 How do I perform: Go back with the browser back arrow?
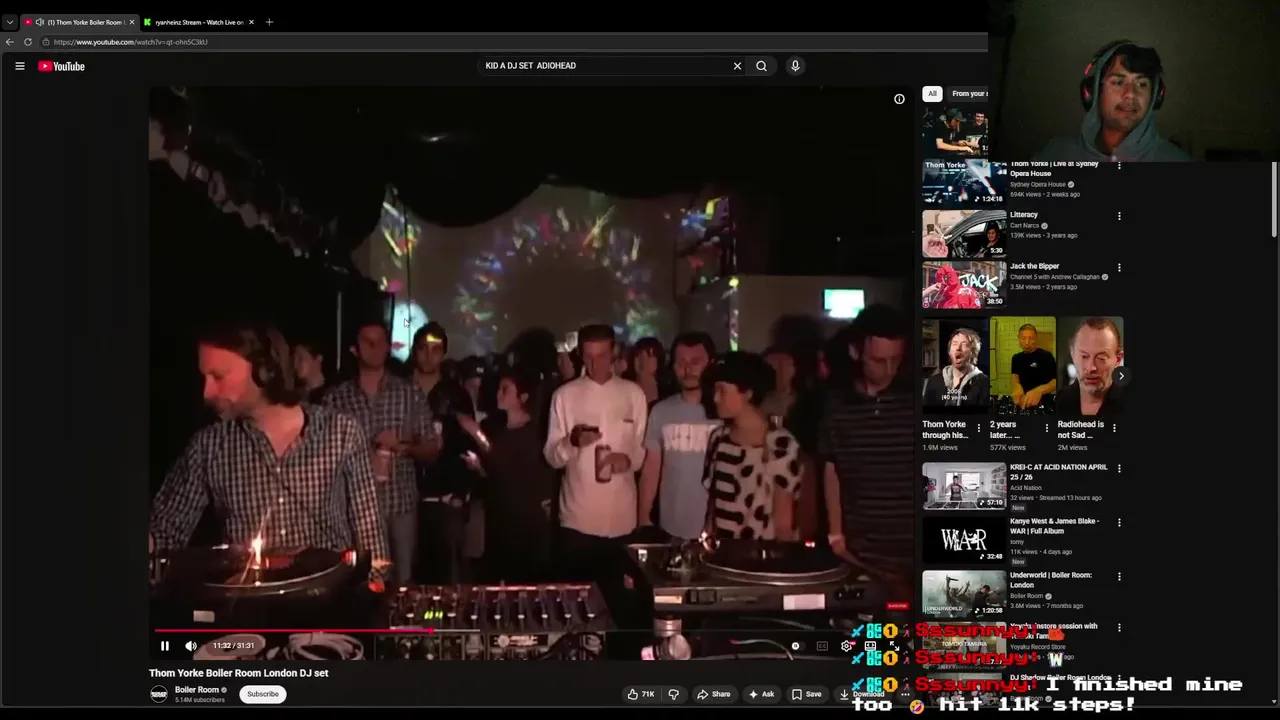click(x=10, y=42)
